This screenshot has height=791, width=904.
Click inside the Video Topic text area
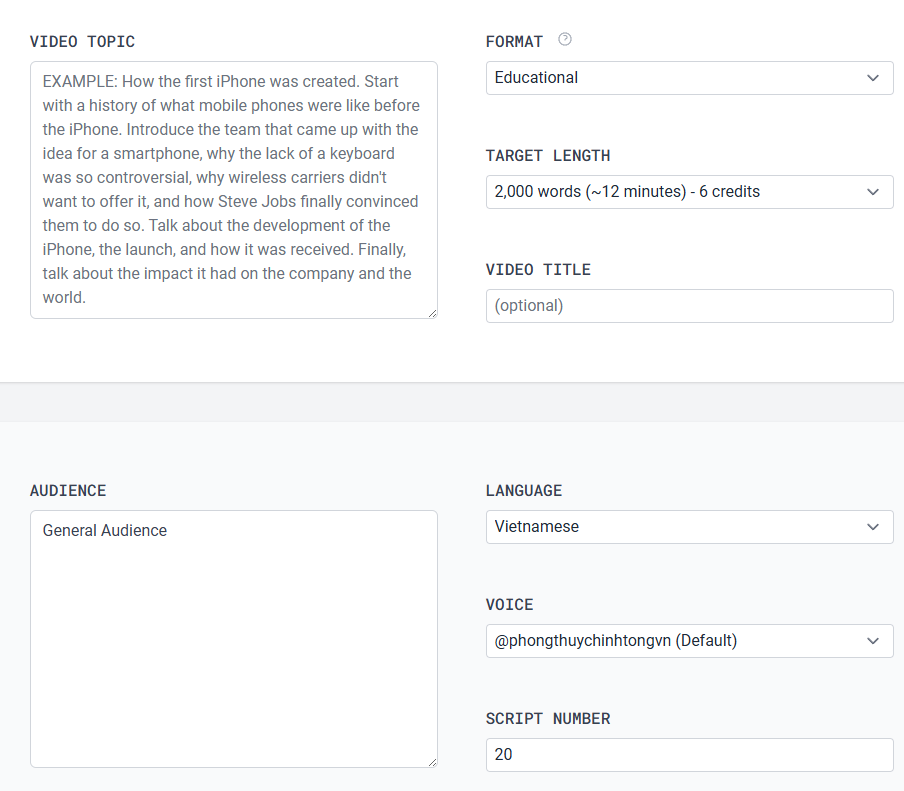click(x=233, y=190)
